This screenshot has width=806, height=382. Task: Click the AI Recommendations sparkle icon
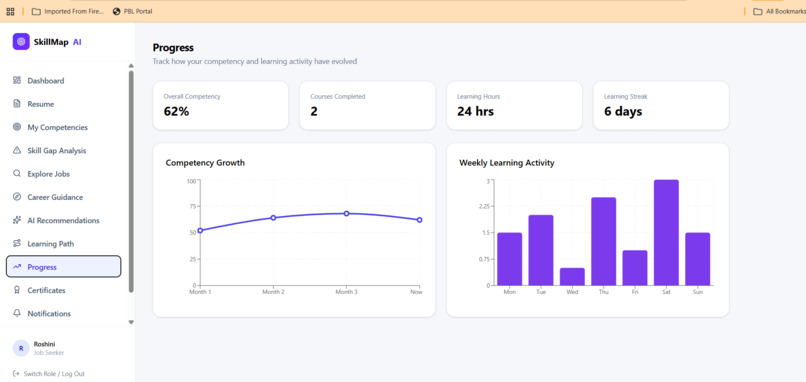[x=17, y=220]
